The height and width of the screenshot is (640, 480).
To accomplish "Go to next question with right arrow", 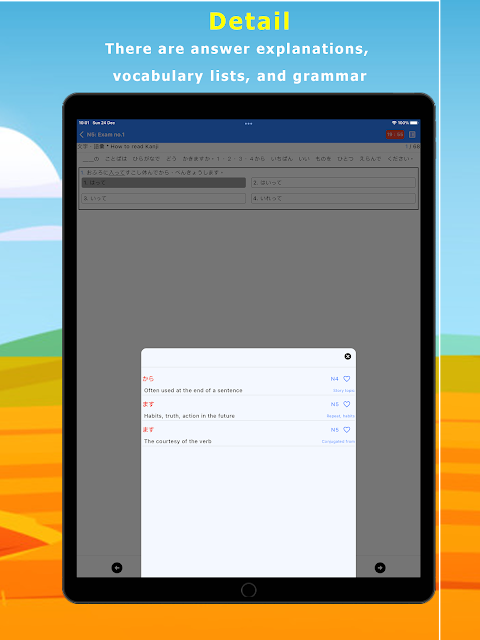I will (x=380, y=568).
